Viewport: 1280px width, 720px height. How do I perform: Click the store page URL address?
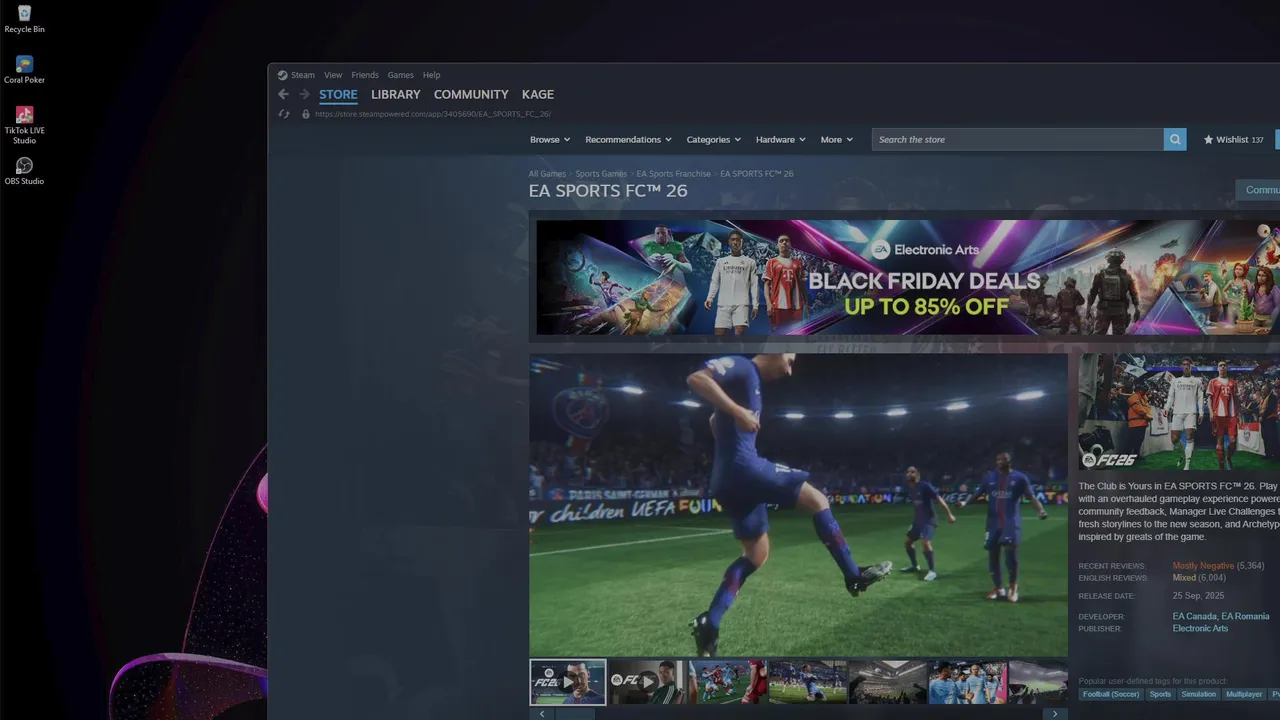433,114
